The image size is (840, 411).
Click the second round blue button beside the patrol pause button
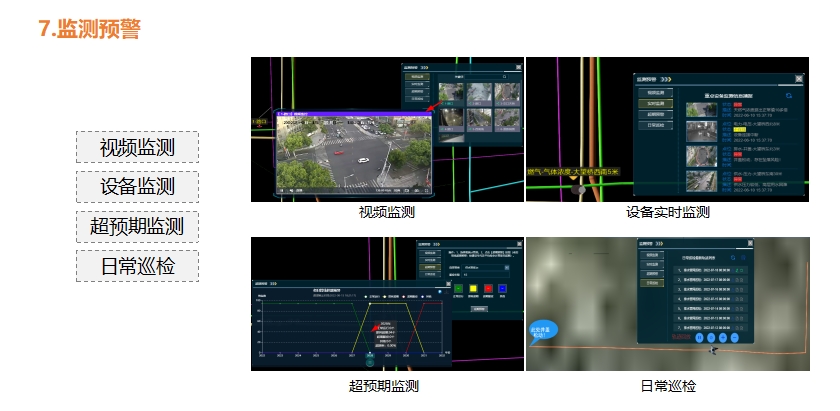click(711, 338)
